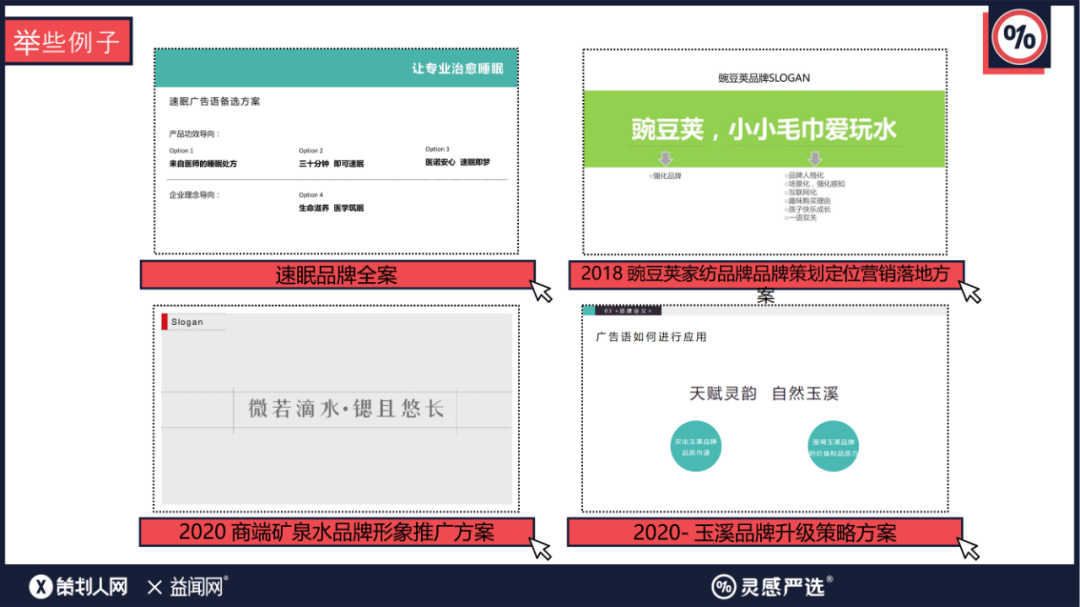
Task: Click the Option 1 label
Action: (181, 150)
